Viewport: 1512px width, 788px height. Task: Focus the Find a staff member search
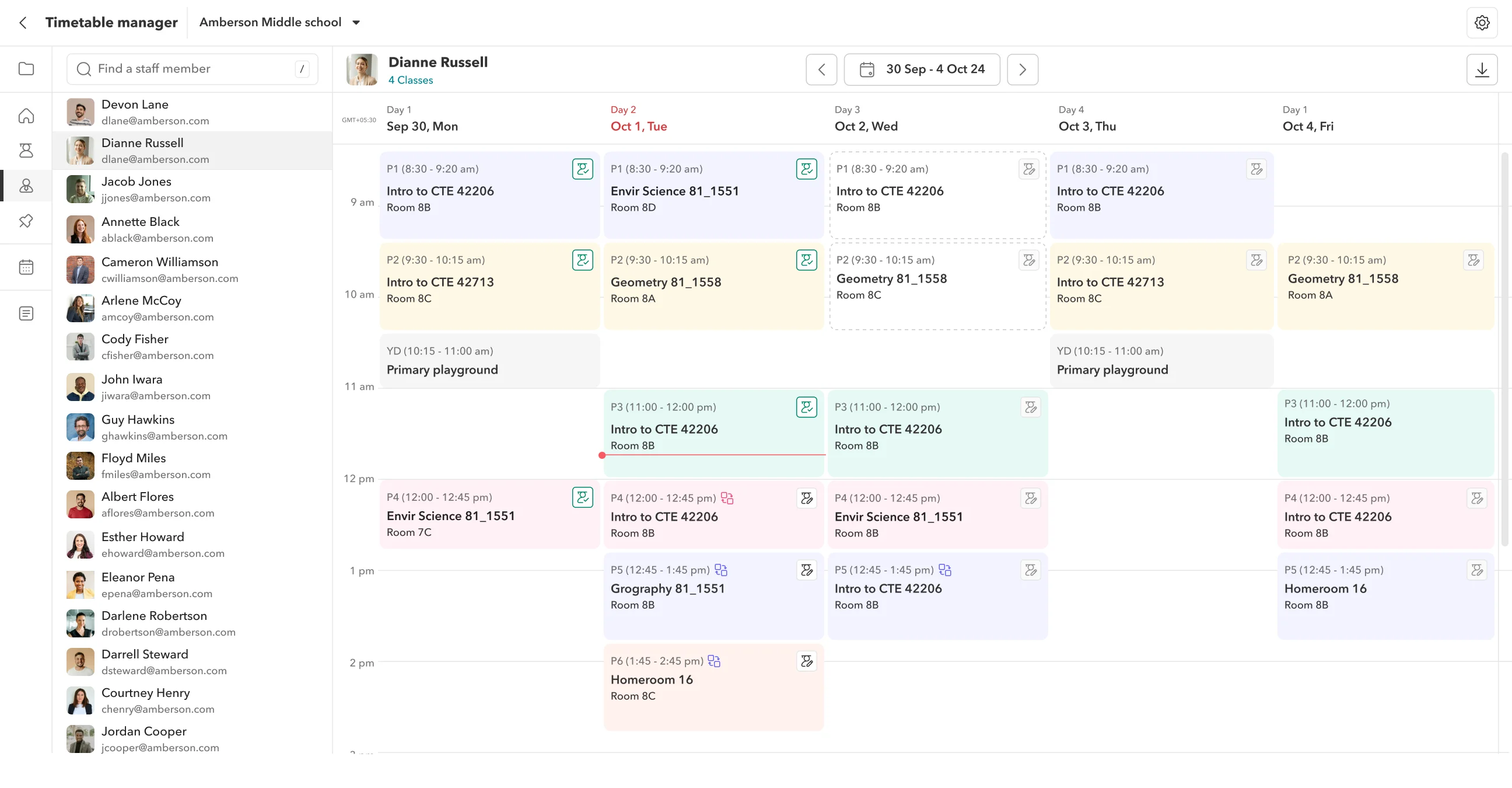(192, 69)
